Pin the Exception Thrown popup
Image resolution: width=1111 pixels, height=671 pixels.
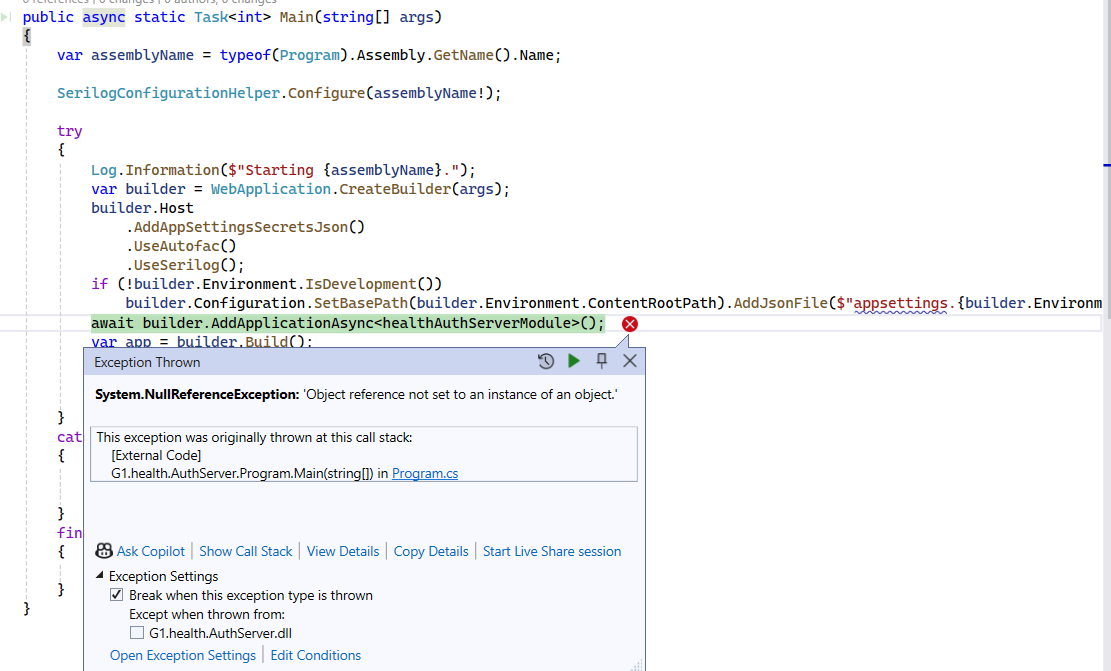pyautogui.click(x=602, y=361)
